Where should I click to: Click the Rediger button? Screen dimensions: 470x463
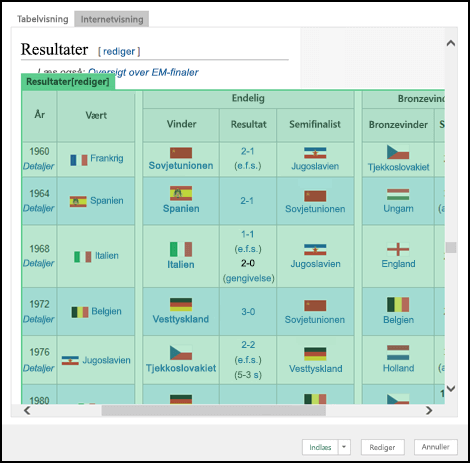click(x=382, y=447)
